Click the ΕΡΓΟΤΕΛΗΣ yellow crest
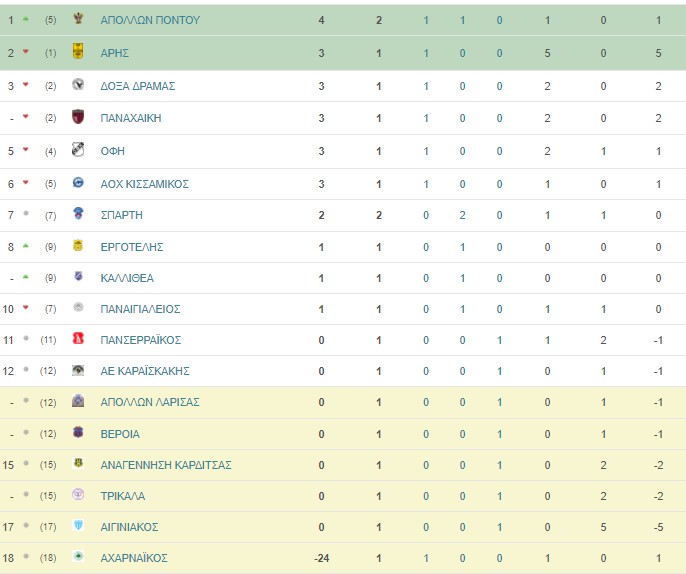 pos(78,245)
